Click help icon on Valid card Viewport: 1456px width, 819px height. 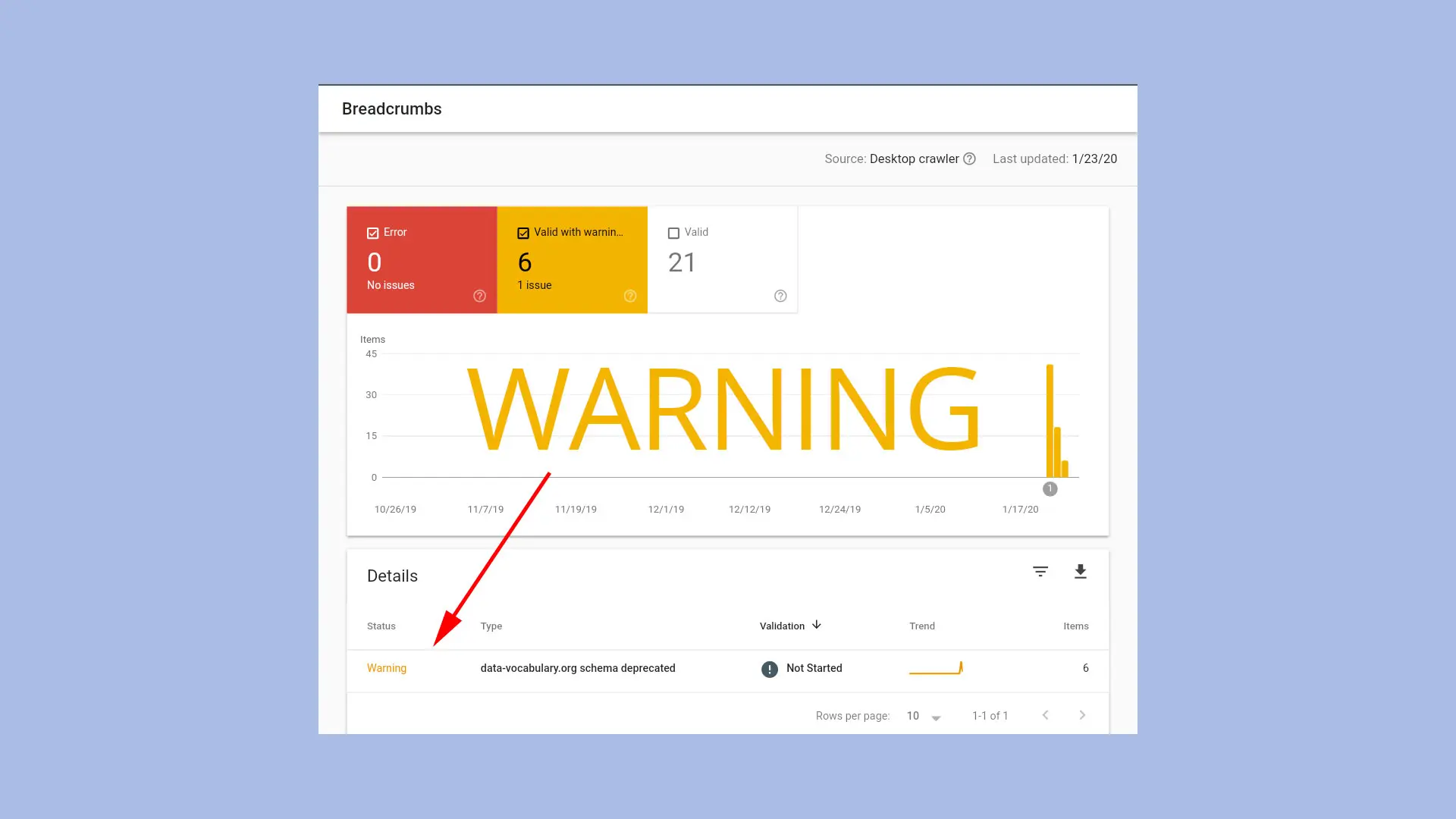[780, 296]
